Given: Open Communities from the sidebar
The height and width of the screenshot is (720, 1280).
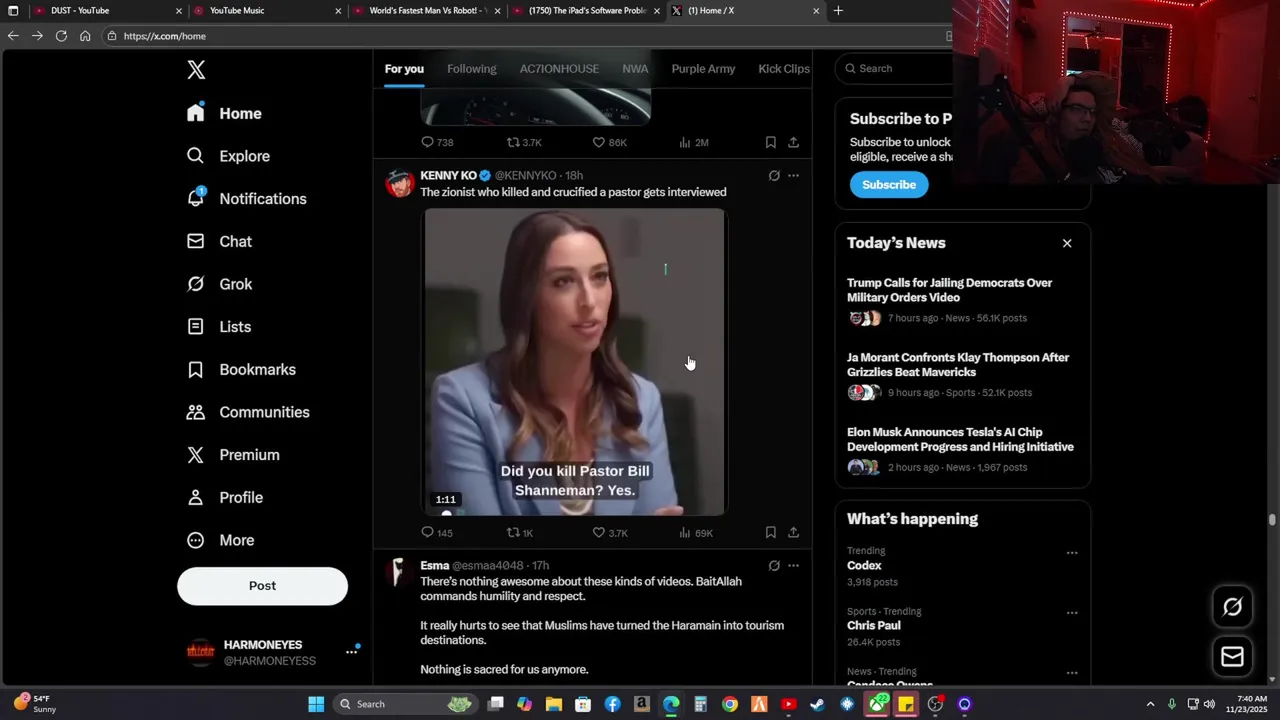Looking at the screenshot, I should click(x=248, y=412).
